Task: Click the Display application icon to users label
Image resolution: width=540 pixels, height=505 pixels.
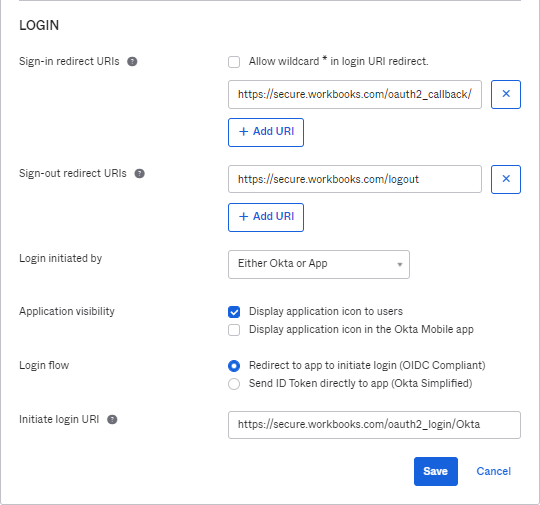Action: point(326,311)
